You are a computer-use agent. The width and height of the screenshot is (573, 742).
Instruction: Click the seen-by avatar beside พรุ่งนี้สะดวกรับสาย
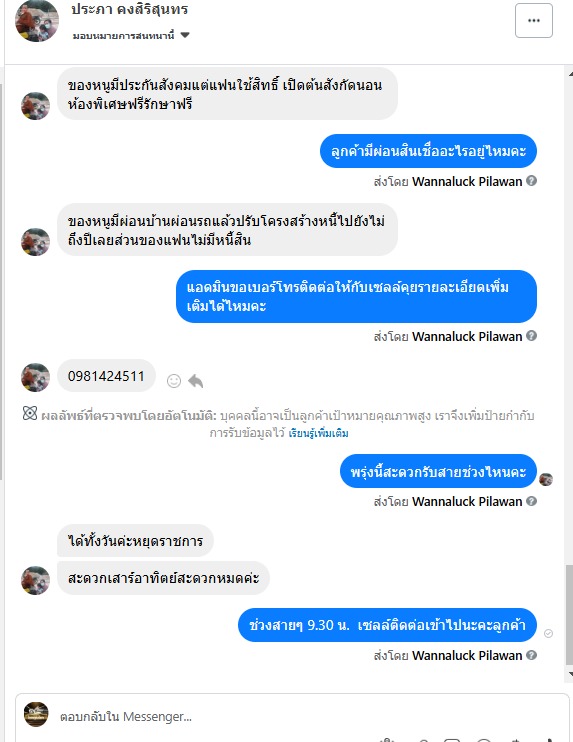pos(546,479)
